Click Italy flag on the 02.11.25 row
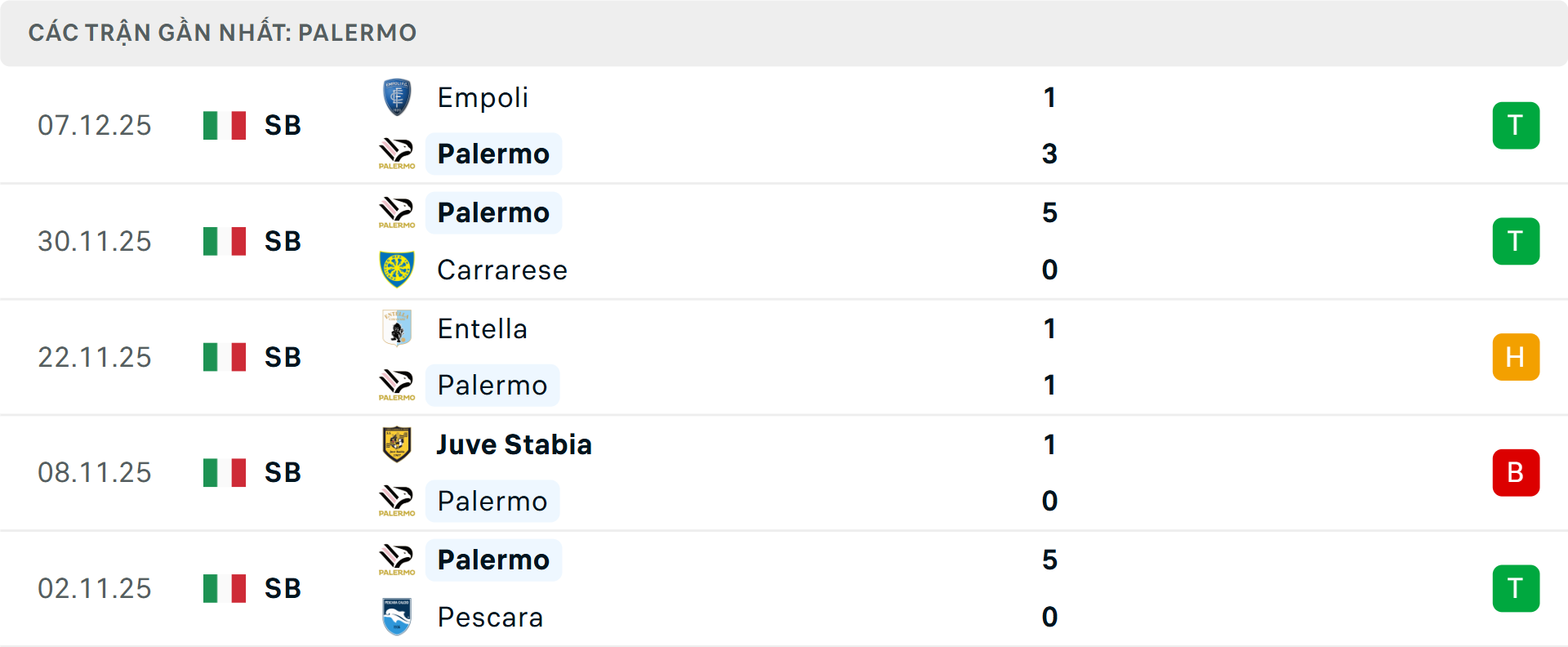 coord(225,588)
